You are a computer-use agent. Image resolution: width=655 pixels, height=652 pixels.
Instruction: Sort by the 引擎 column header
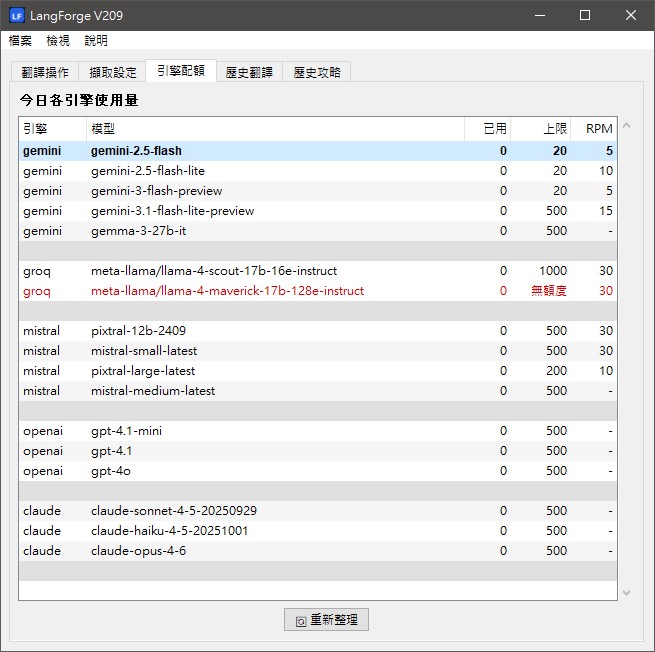tap(53, 129)
